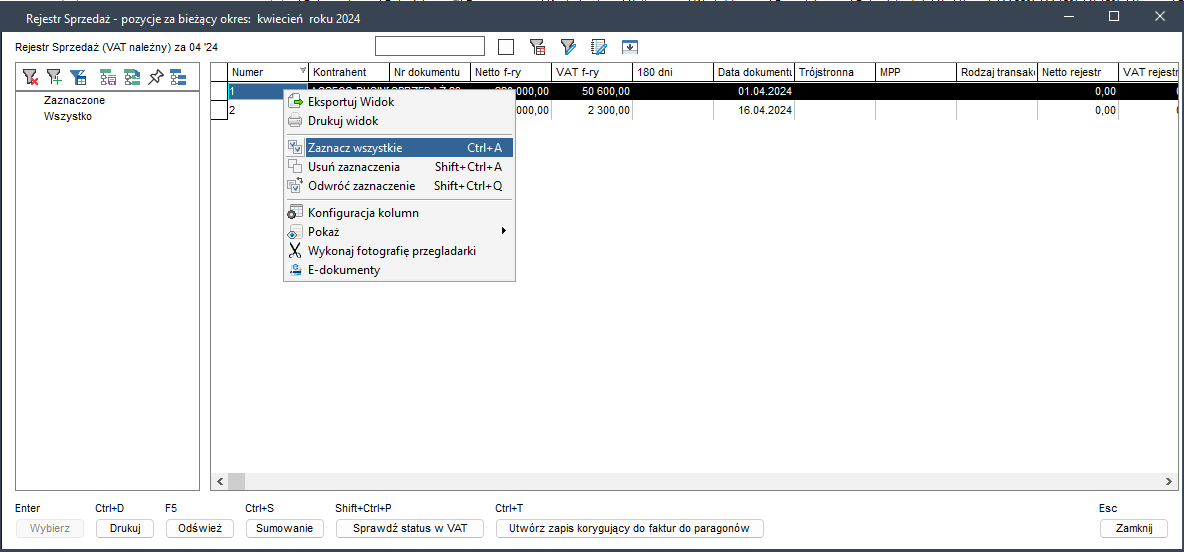The image size is (1184, 552).
Task: Click the Sumowanie button
Action: click(x=285, y=529)
